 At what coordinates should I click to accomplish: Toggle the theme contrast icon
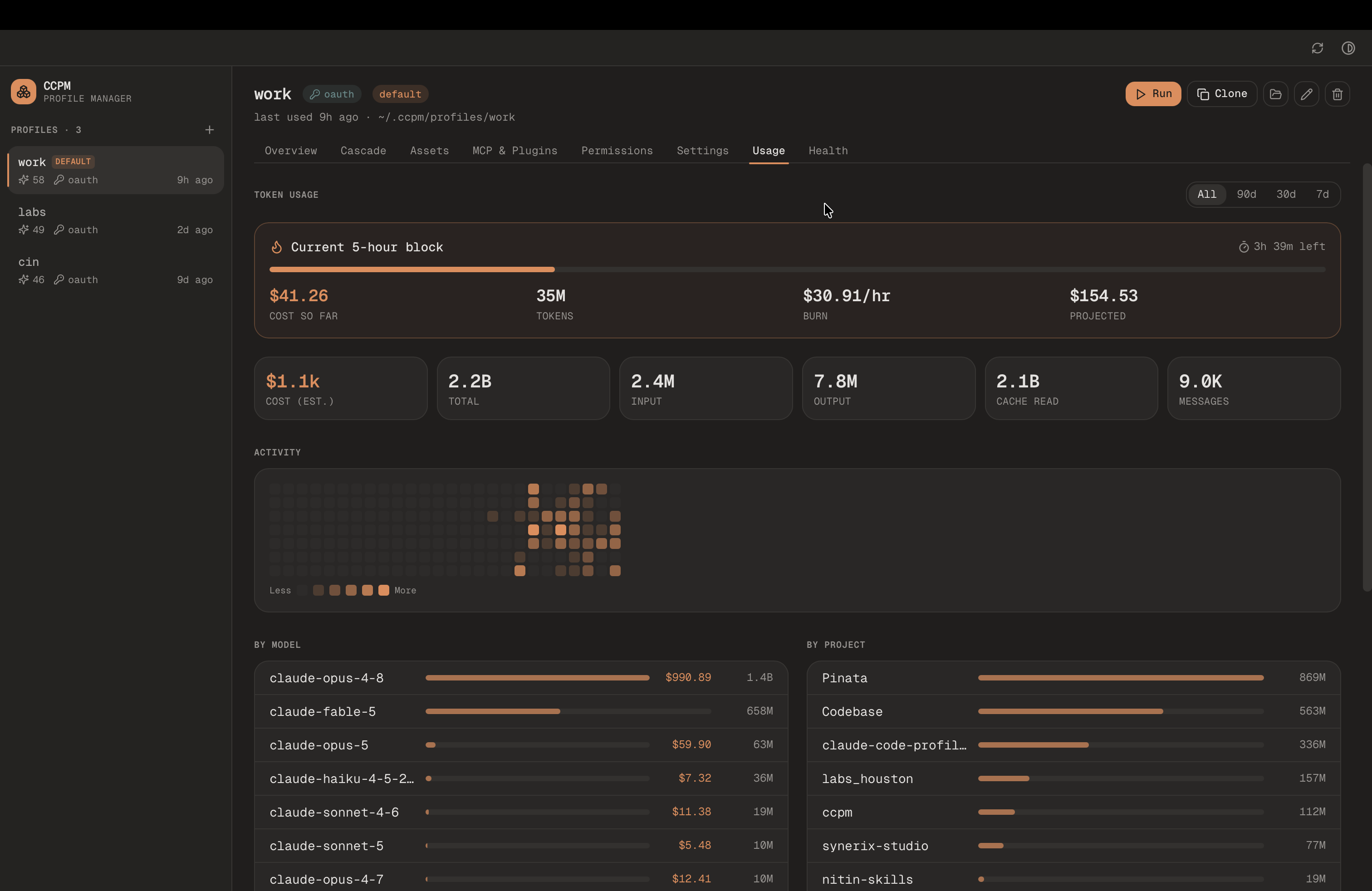(x=1348, y=49)
